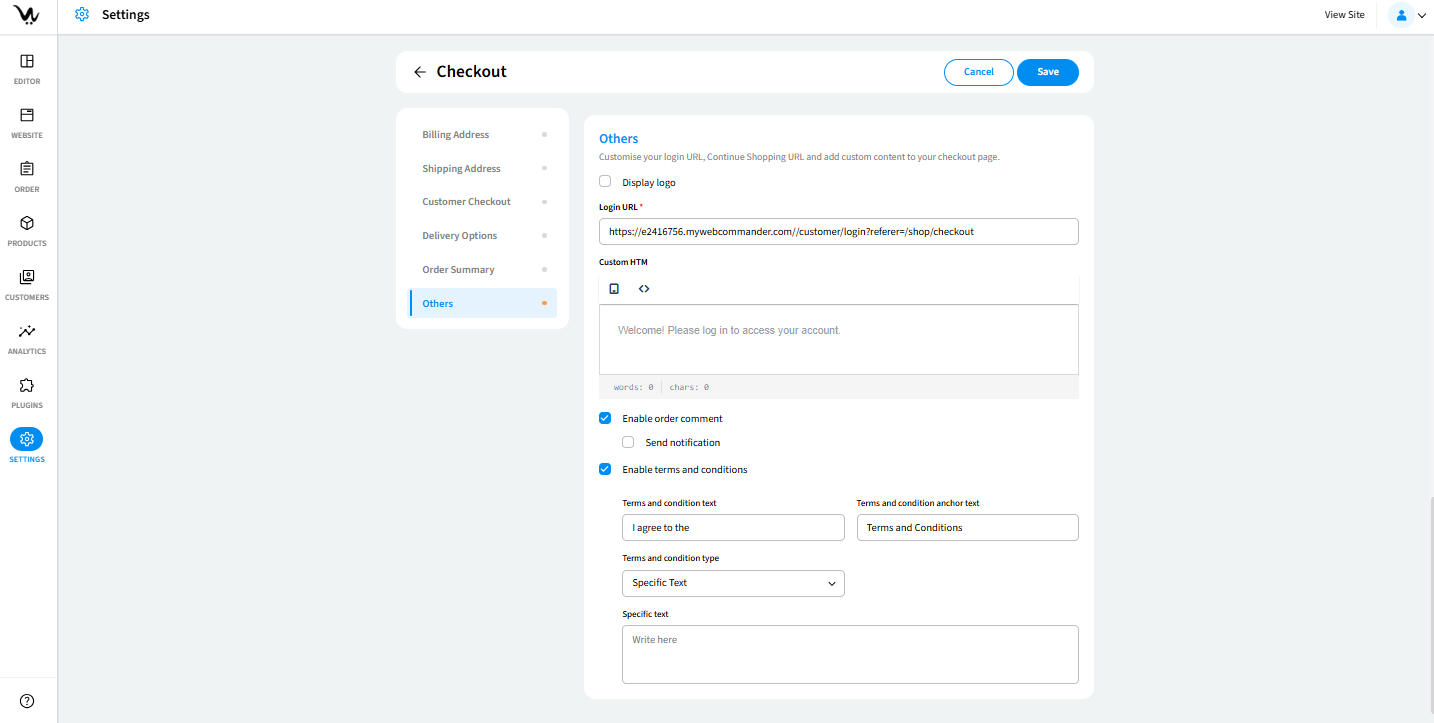The height and width of the screenshot is (723, 1434).
Task: View Analytics chart icon
Action: click(27, 332)
